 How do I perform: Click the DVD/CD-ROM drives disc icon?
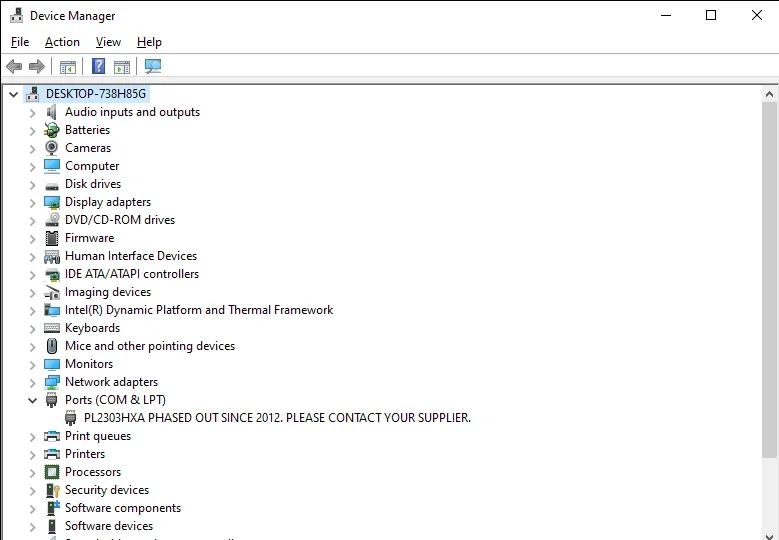click(x=52, y=220)
